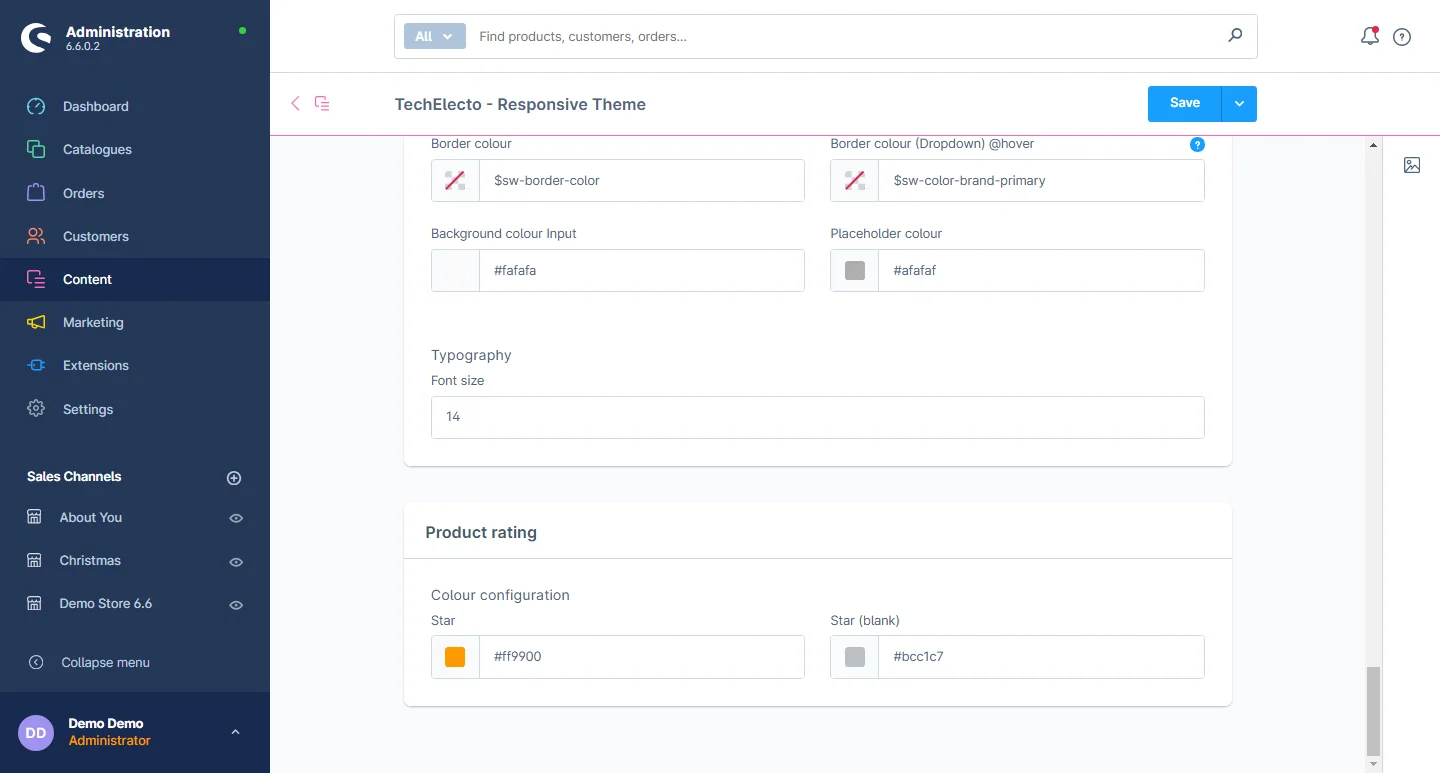Click the back arrow beside theme title
This screenshot has height=773, width=1440.
coord(295,103)
